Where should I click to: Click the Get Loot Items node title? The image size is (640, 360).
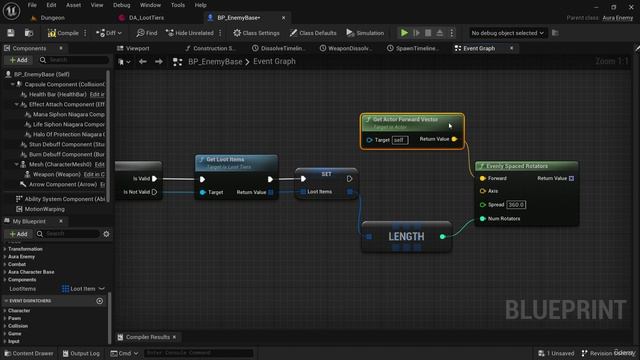pos(225,159)
